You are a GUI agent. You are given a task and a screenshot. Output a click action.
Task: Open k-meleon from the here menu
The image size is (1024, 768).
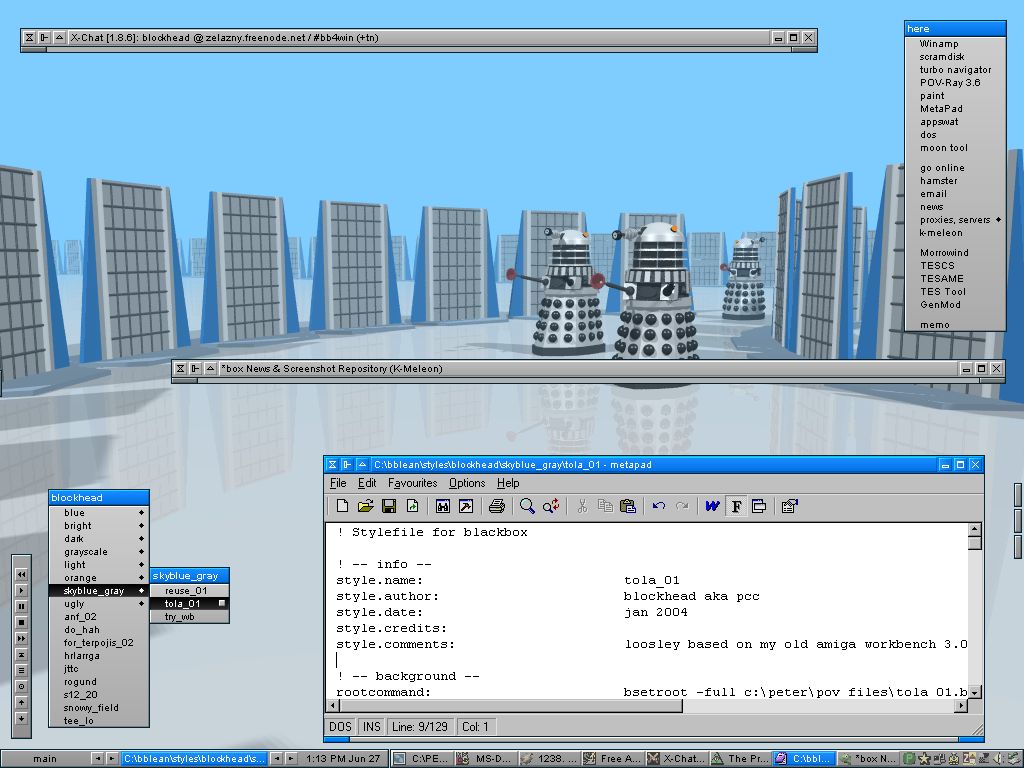point(955,233)
